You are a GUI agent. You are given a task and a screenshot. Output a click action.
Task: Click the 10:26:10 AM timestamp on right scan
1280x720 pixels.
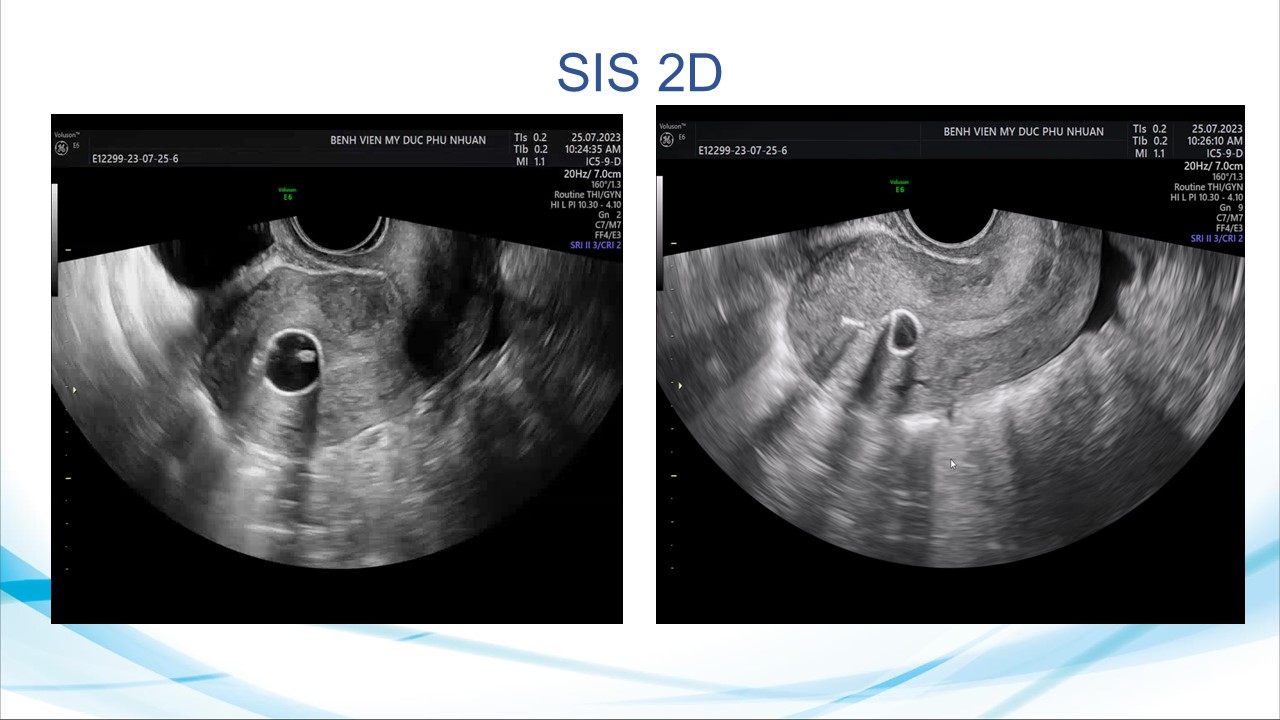(x=1214, y=141)
